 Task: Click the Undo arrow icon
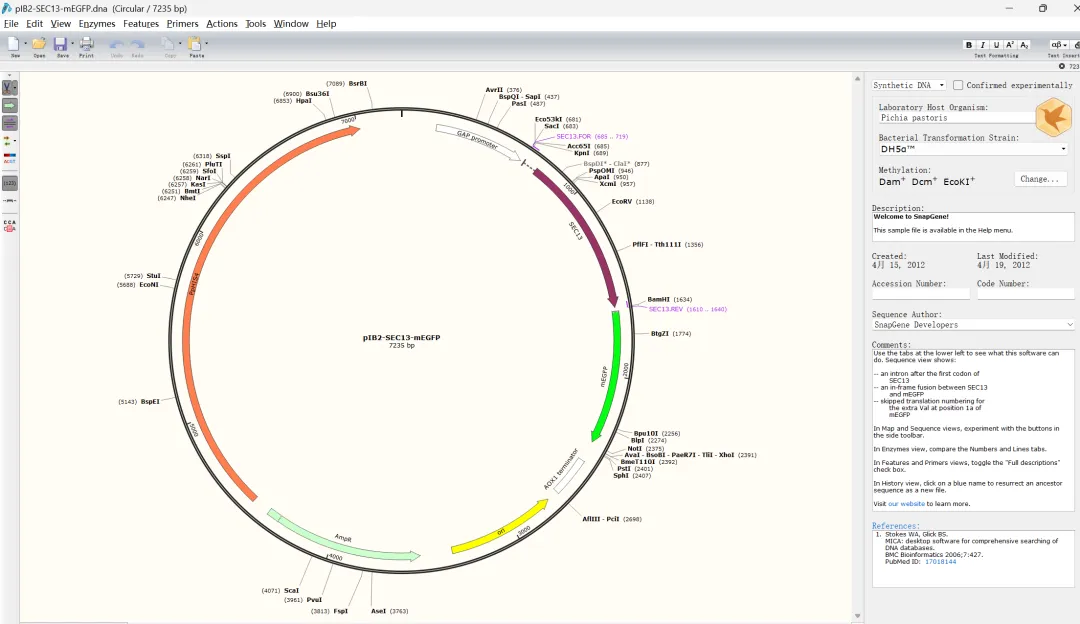pos(117,45)
